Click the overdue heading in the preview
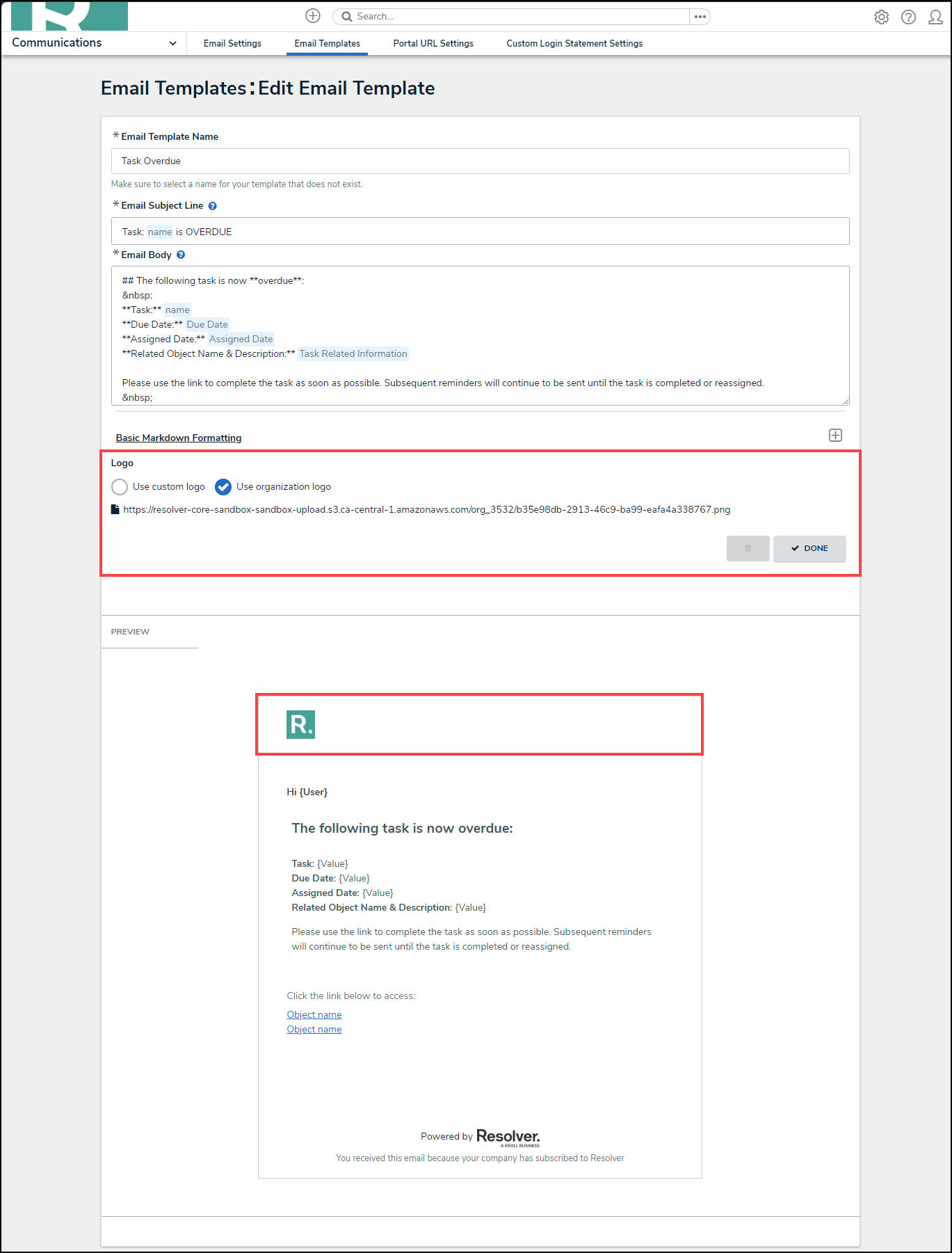The height and width of the screenshot is (1253, 952). (402, 829)
